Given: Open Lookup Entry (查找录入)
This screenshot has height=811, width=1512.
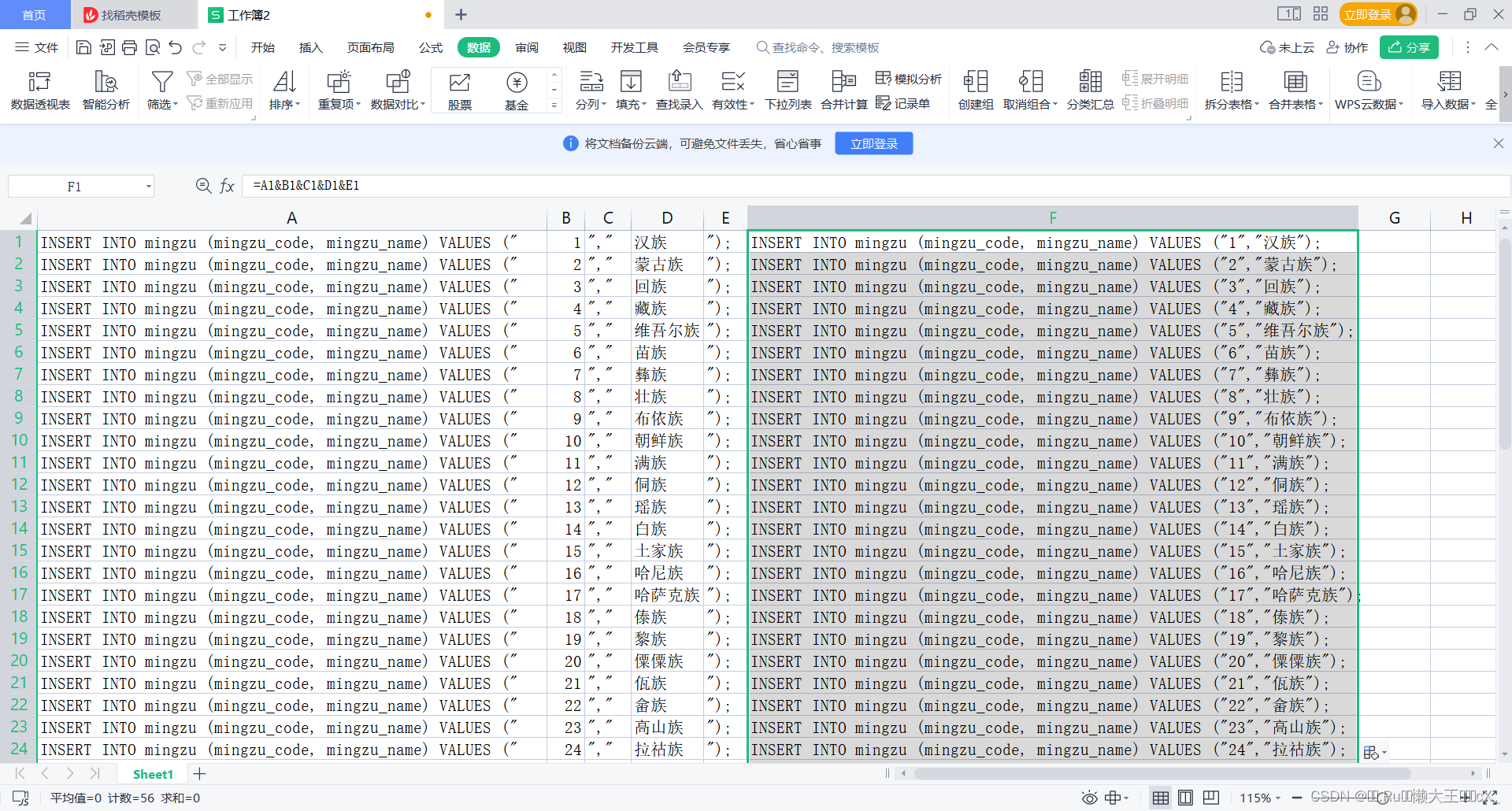Looking at the screenshot, I should (x=679, y=90).
